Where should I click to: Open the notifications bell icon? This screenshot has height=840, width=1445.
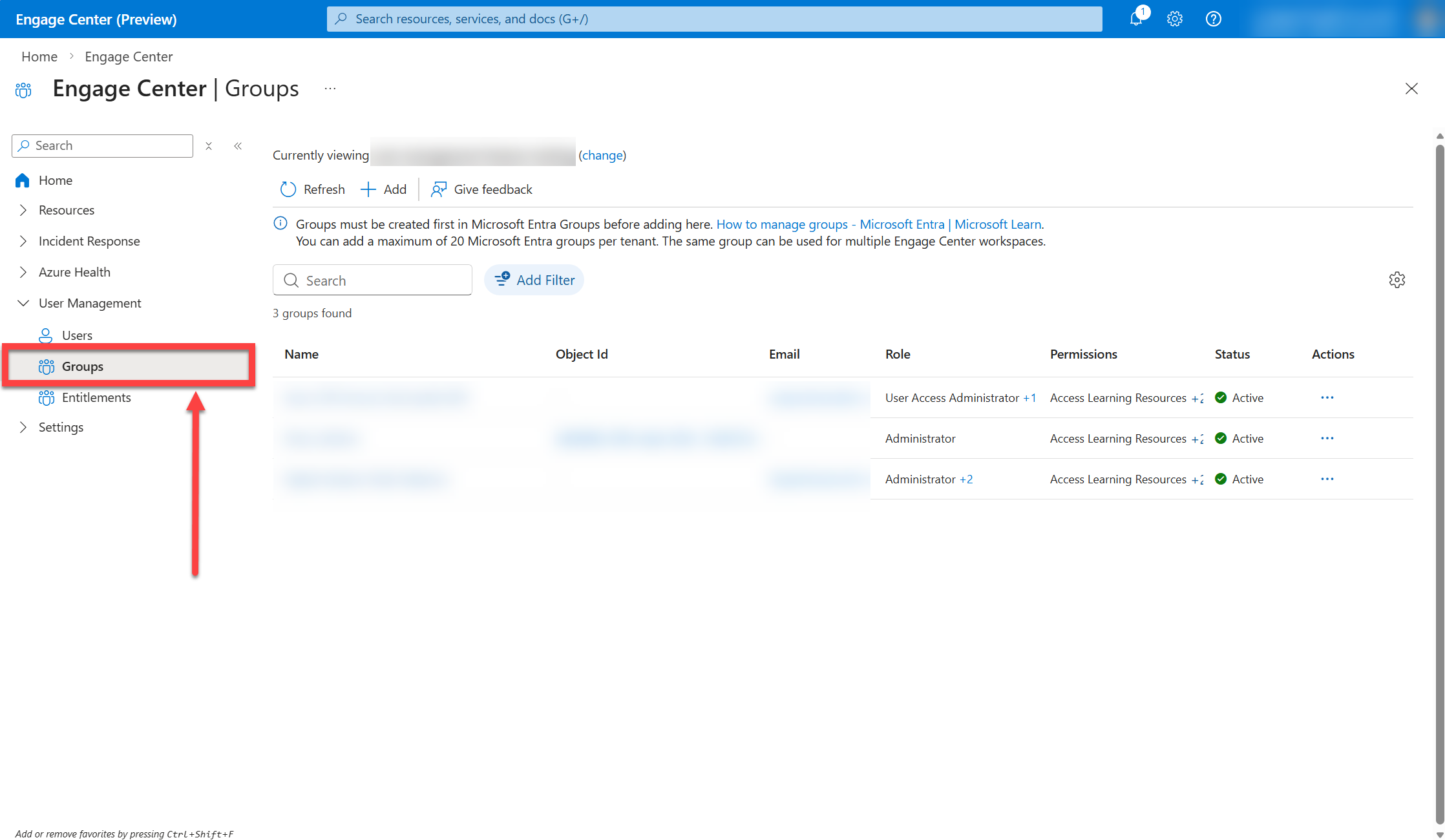(1136, 19)
